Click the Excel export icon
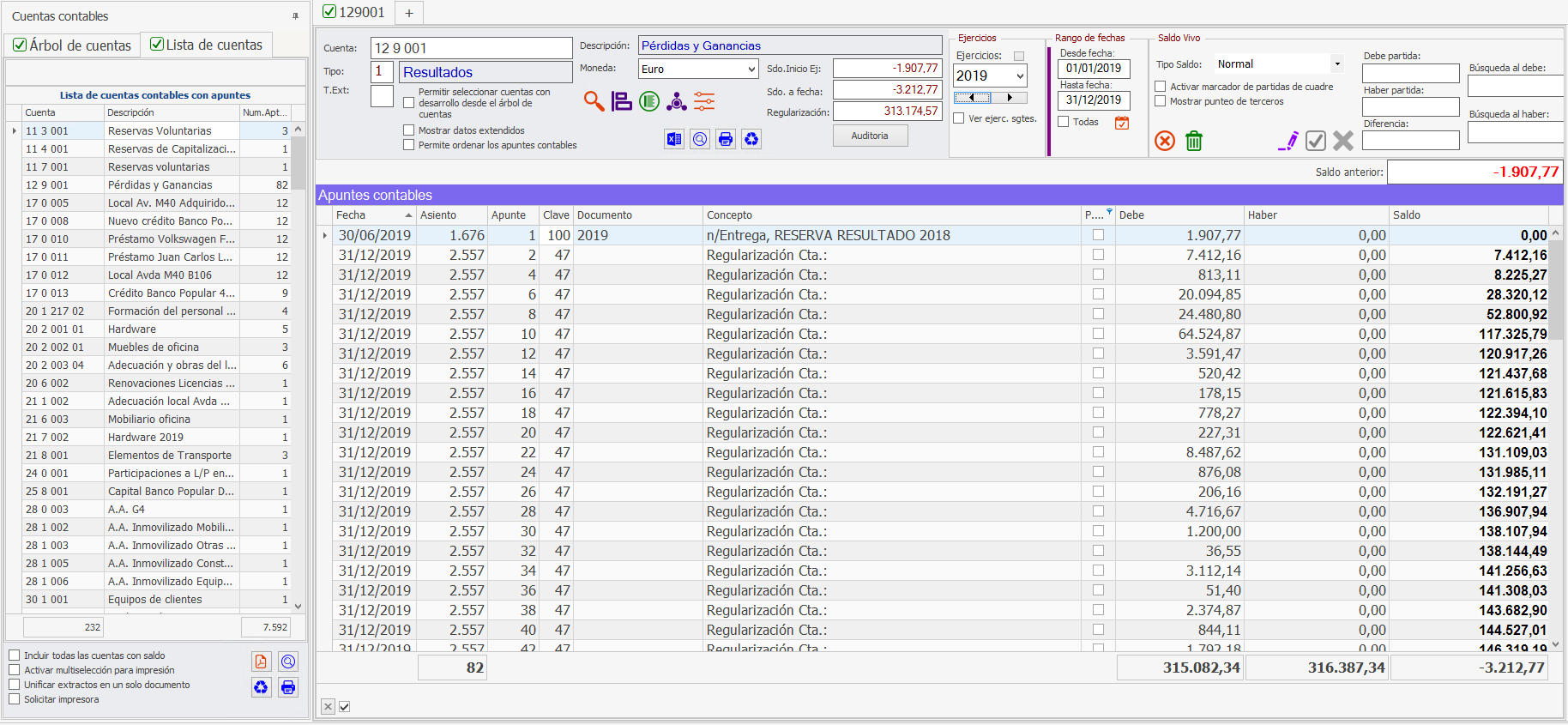 pyautogui.click(x=674, y=139)
